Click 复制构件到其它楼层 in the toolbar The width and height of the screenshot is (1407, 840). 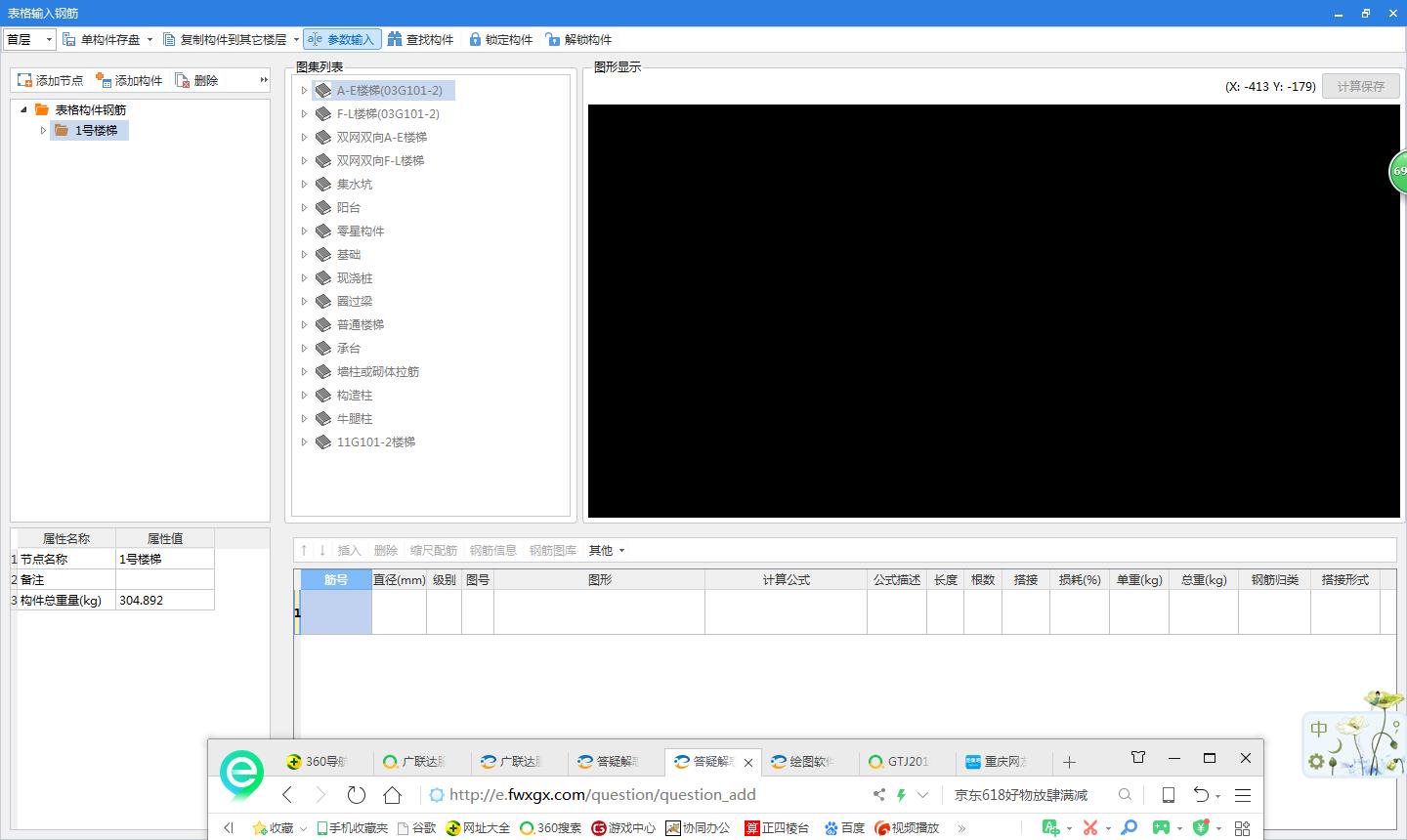[225, 39]
